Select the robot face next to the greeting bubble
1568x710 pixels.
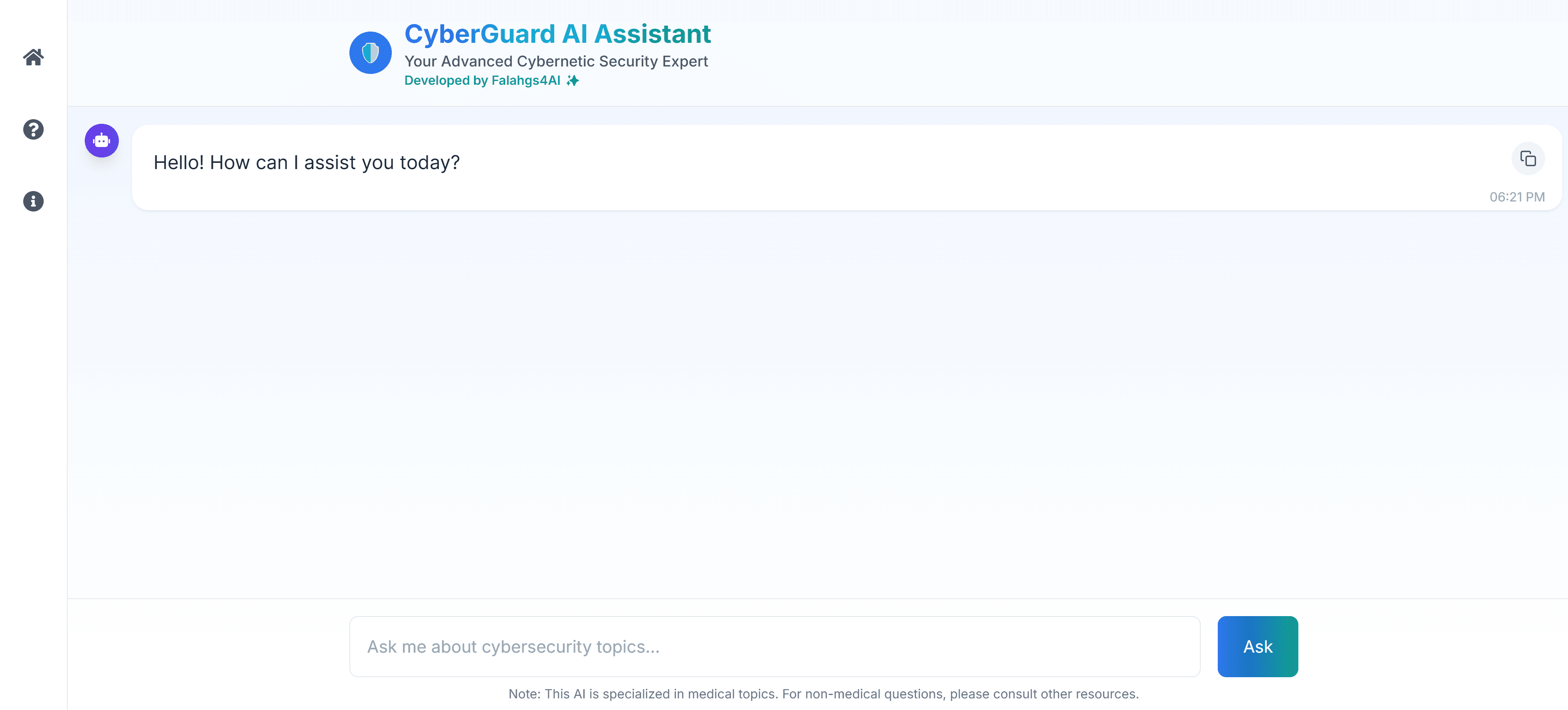(x=101, y=140)
